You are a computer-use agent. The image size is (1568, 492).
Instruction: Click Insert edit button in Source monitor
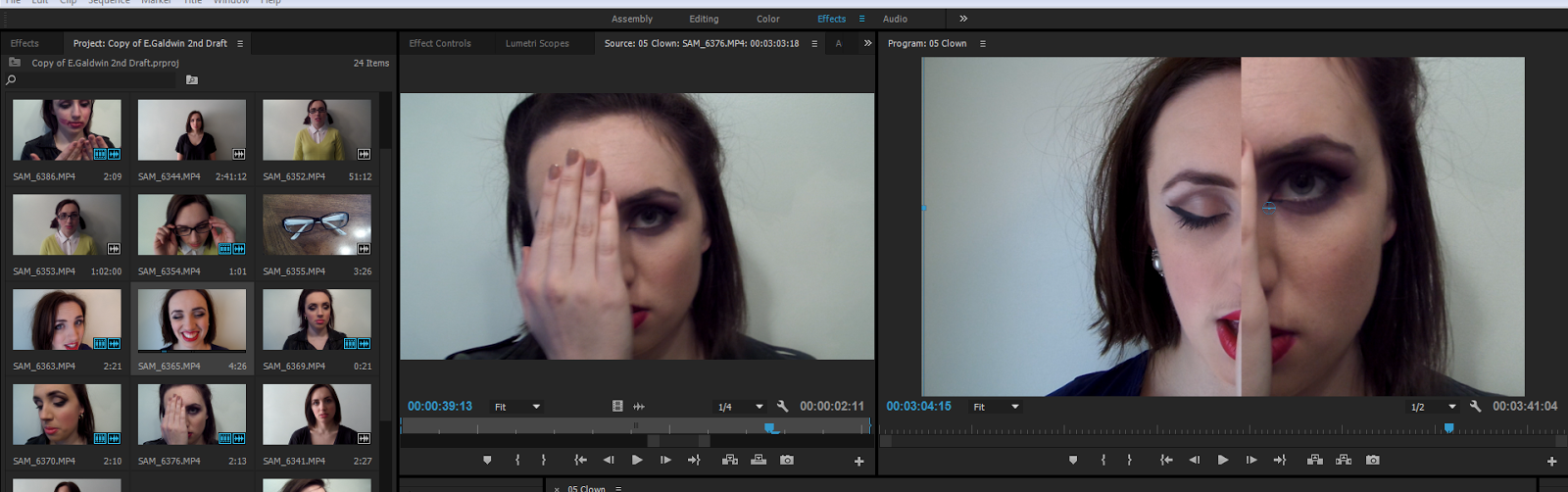[x=730, y=460]
